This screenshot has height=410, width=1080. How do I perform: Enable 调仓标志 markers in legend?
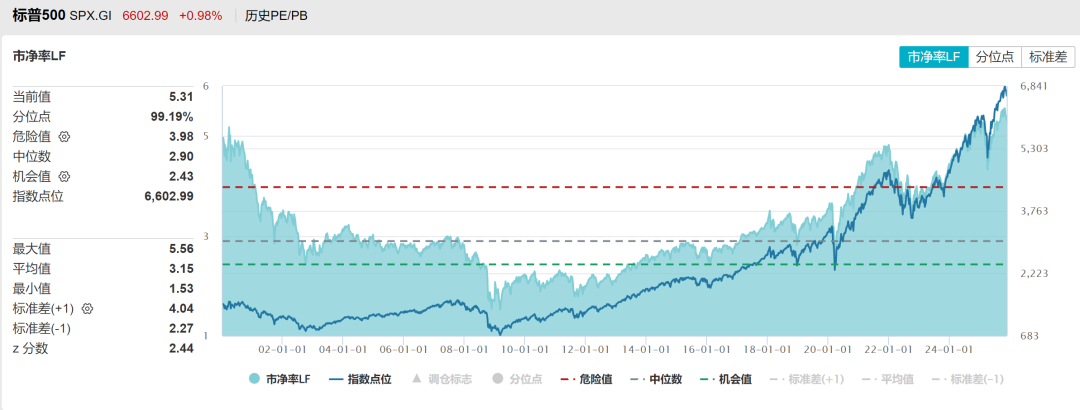coord(443,379)
